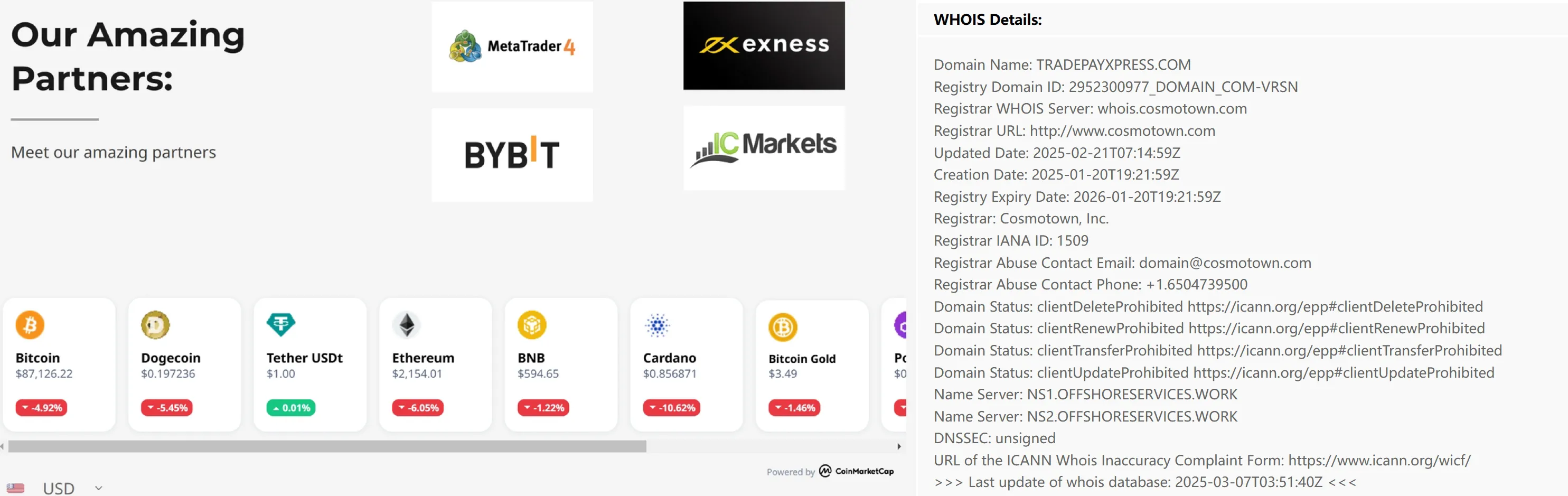Click the Registry Domain ID line
The image size is (1568, 496).
point(1116,87)
